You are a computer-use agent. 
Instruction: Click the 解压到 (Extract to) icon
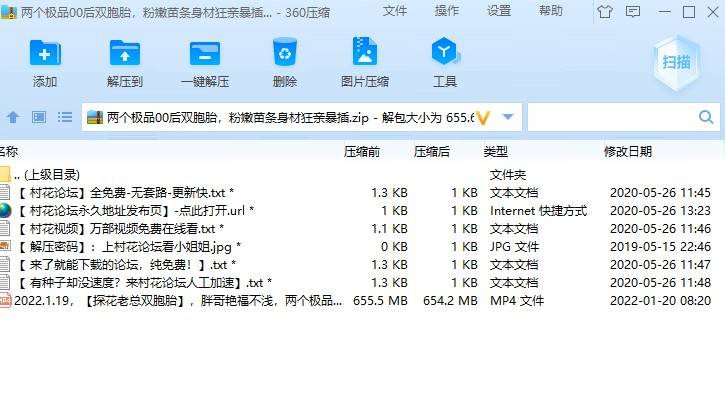[x=125, y=62]
